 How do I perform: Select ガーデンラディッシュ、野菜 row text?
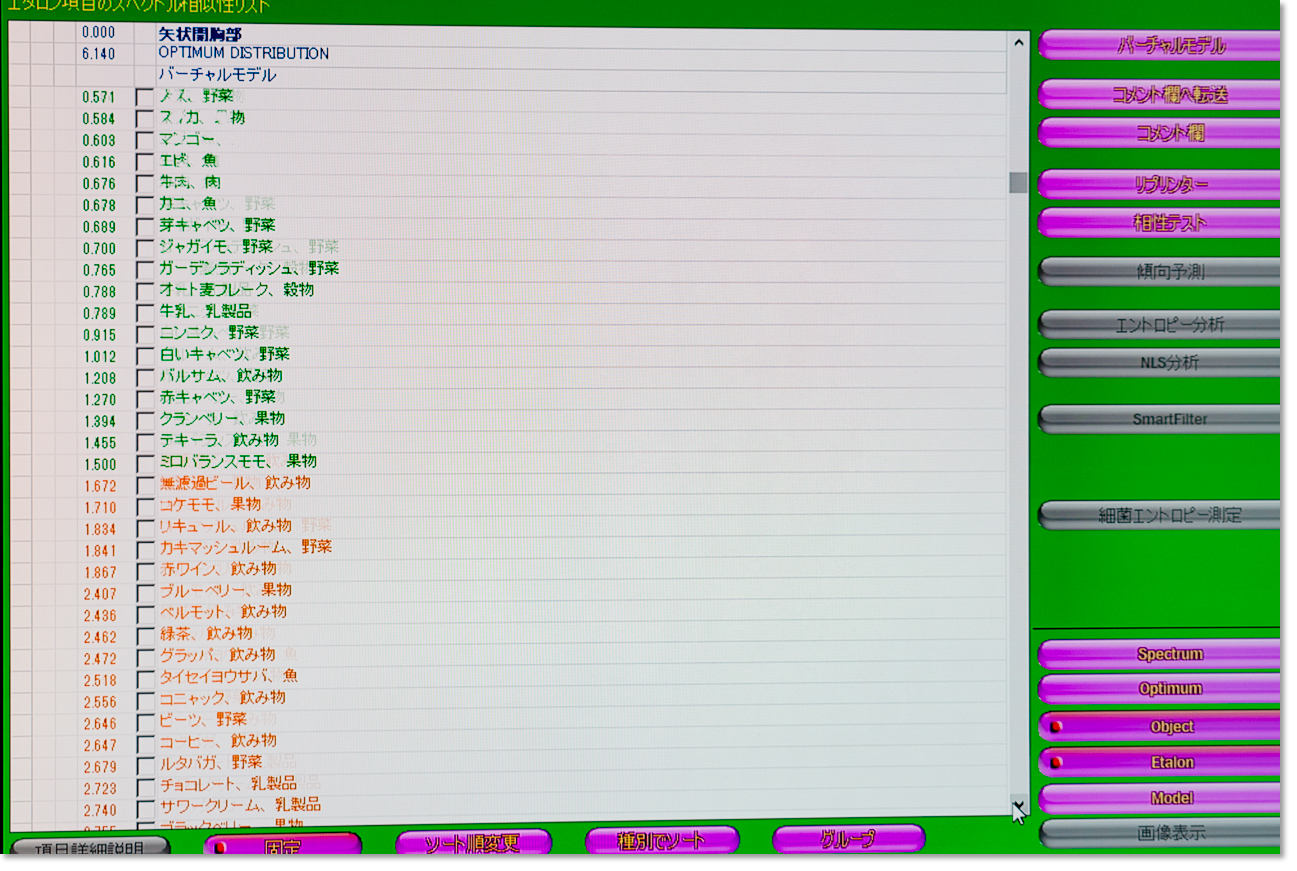pyautogui.click(x=250, y=269)
